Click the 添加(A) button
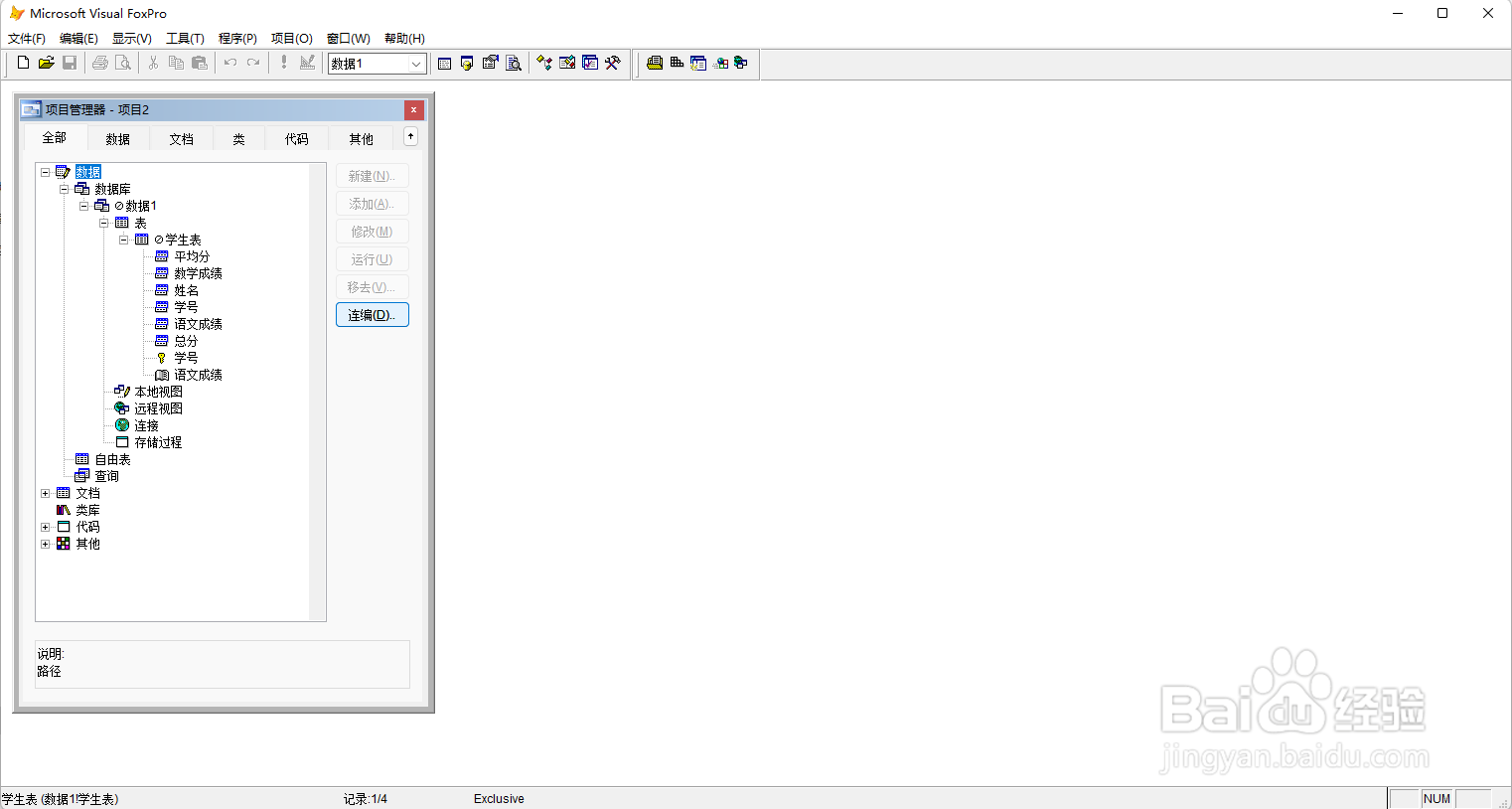This screenshot has width=1512, height=809. (373, 204)
